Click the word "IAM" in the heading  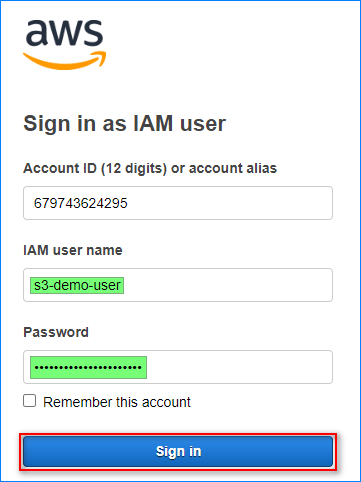[153, 123]
